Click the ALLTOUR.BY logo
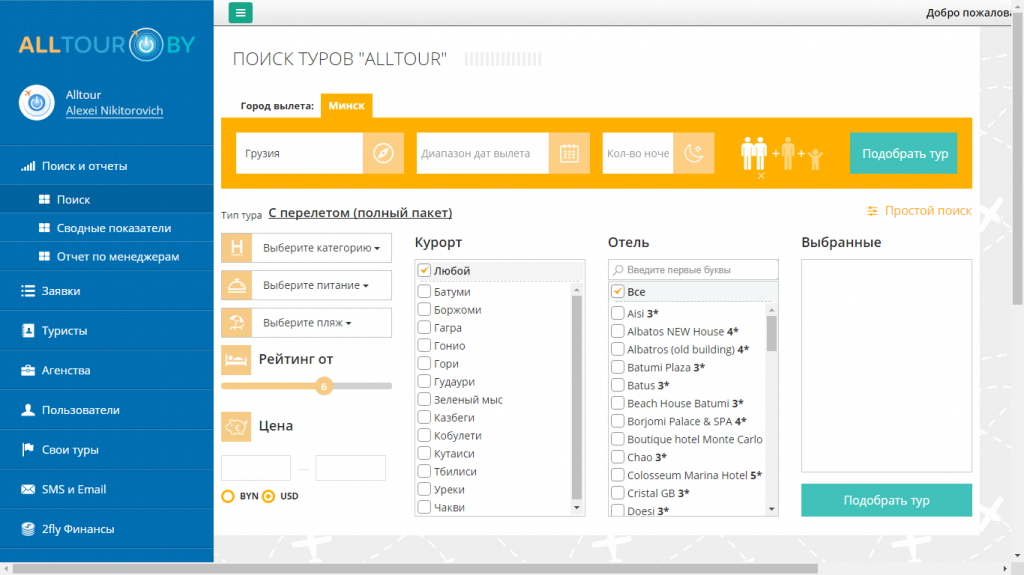Image resolution: width=1024 pixels, height=575 pixels. (107, 44)
